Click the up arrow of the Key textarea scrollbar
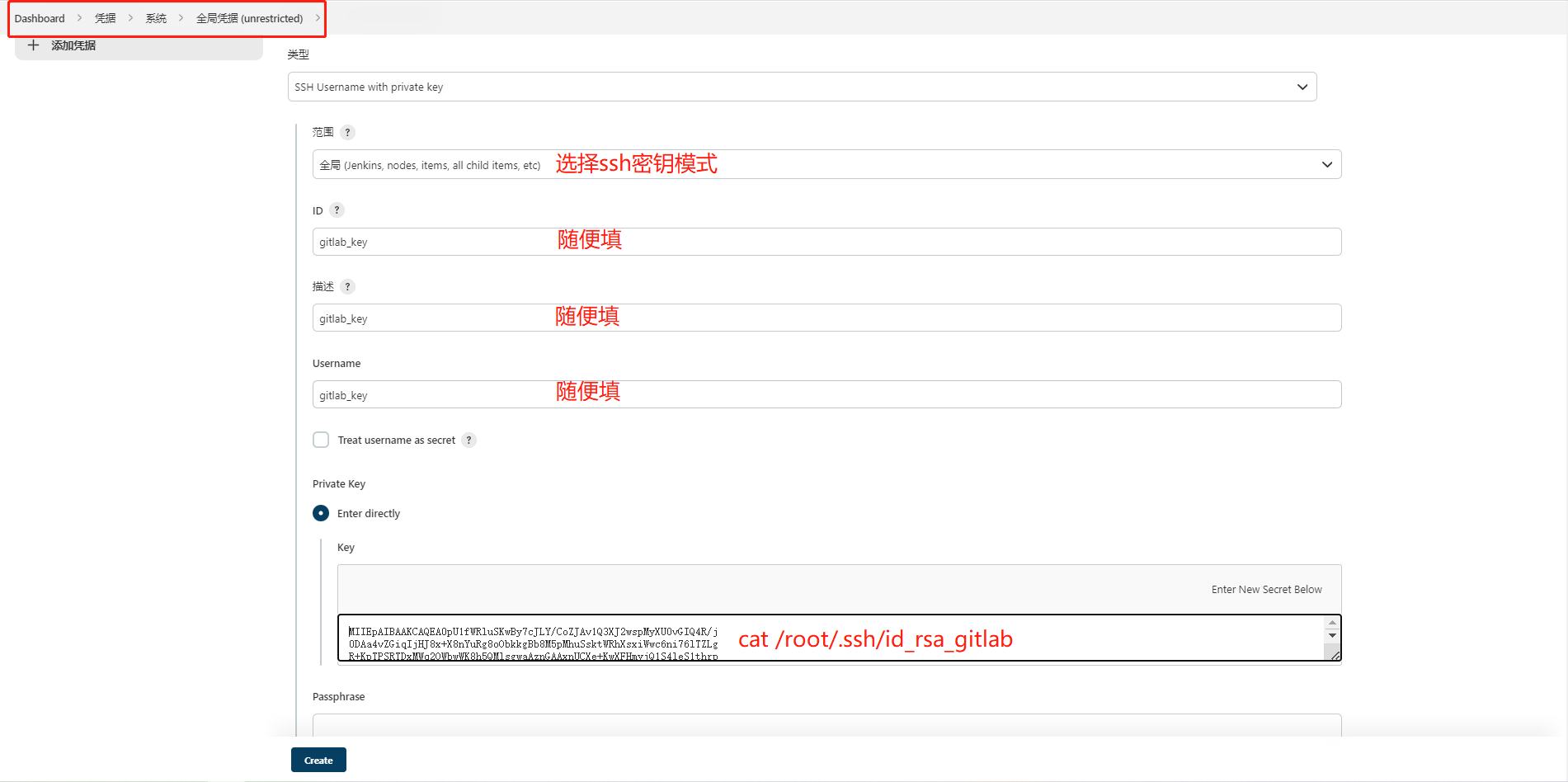 pyautogui.click(x=1332, y=623)
